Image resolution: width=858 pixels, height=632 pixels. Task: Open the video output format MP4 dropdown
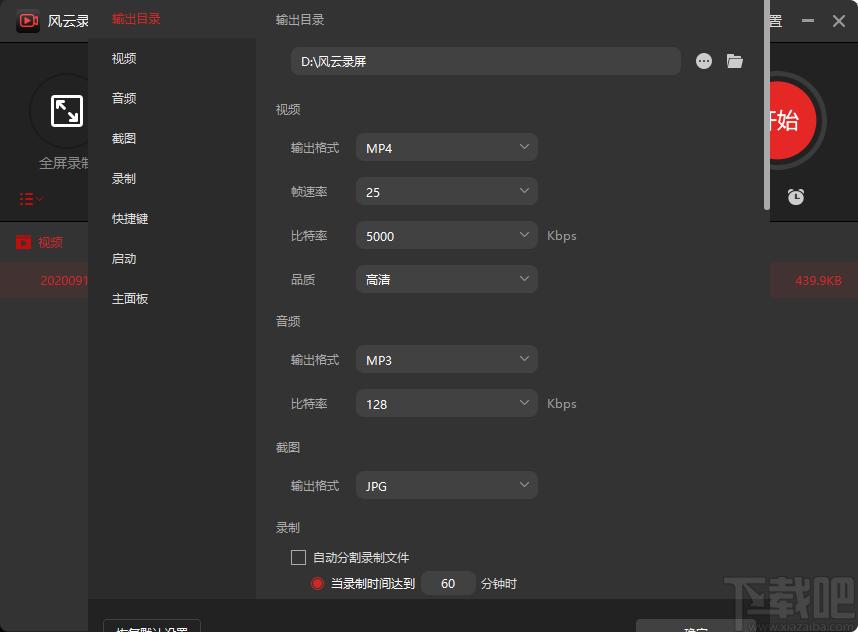(x=447, y=148)
